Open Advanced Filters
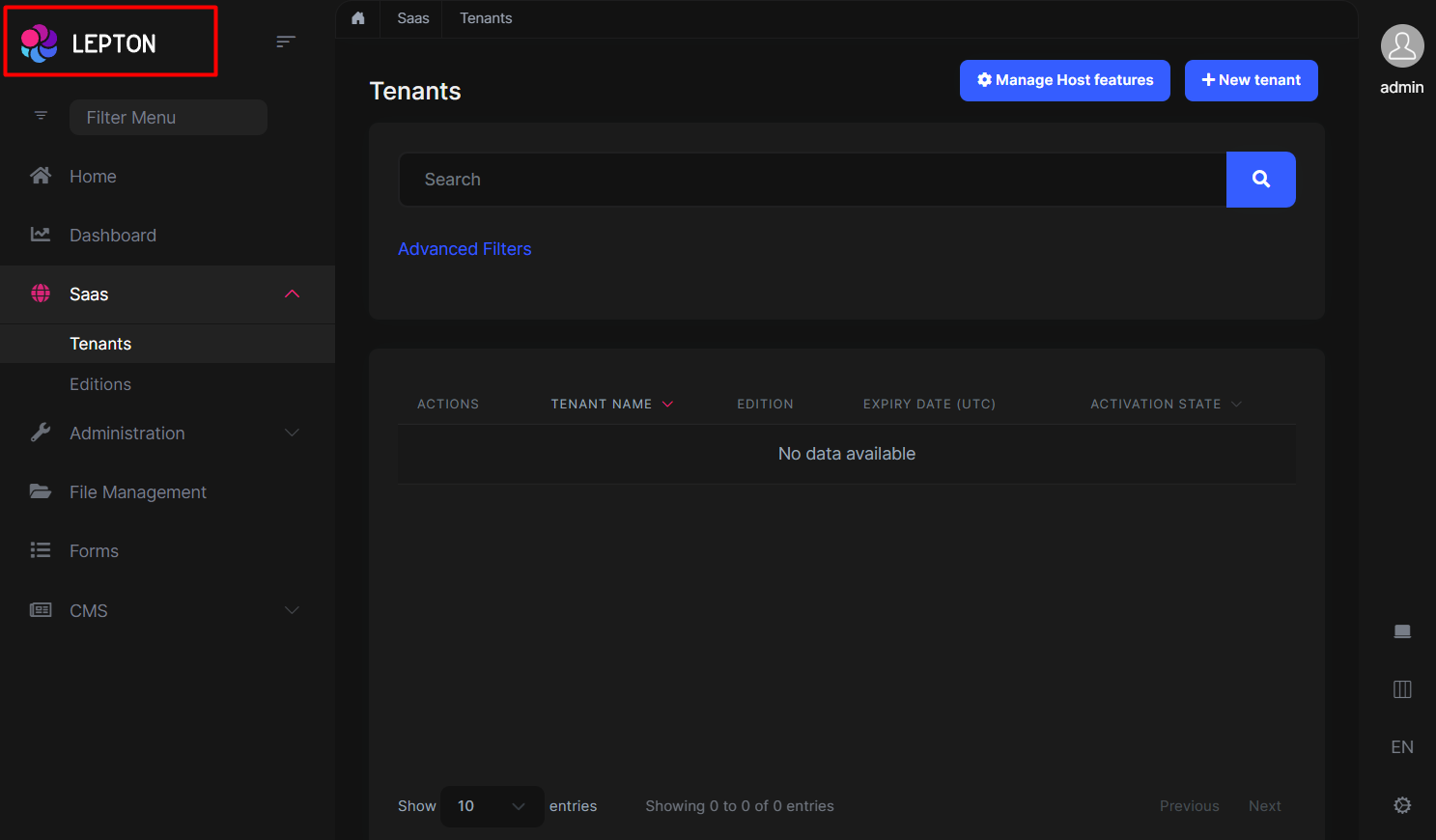1436x840 pixels. click(465, 248)
